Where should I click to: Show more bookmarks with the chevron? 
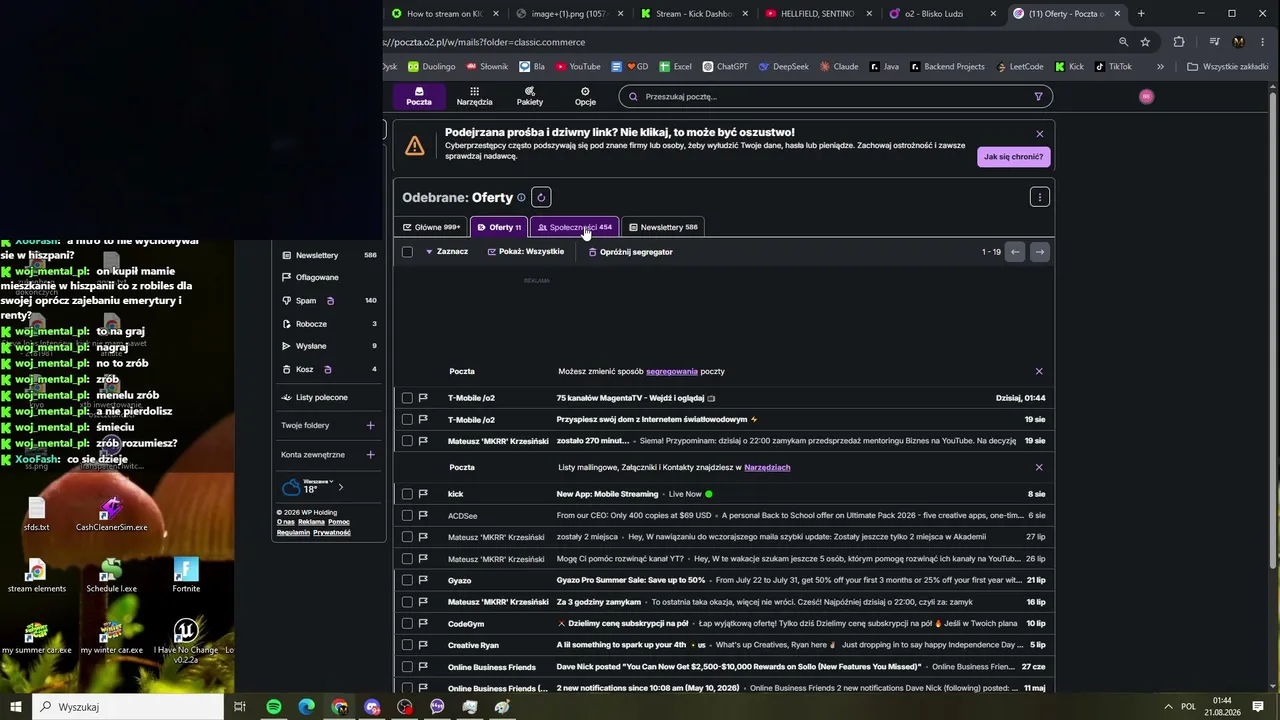pos(1160,67)
